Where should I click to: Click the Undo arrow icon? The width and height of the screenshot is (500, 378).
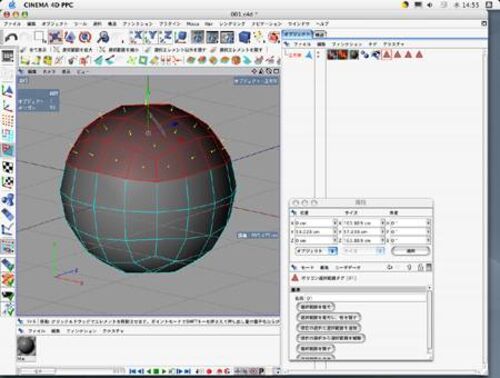pos(11,37)
